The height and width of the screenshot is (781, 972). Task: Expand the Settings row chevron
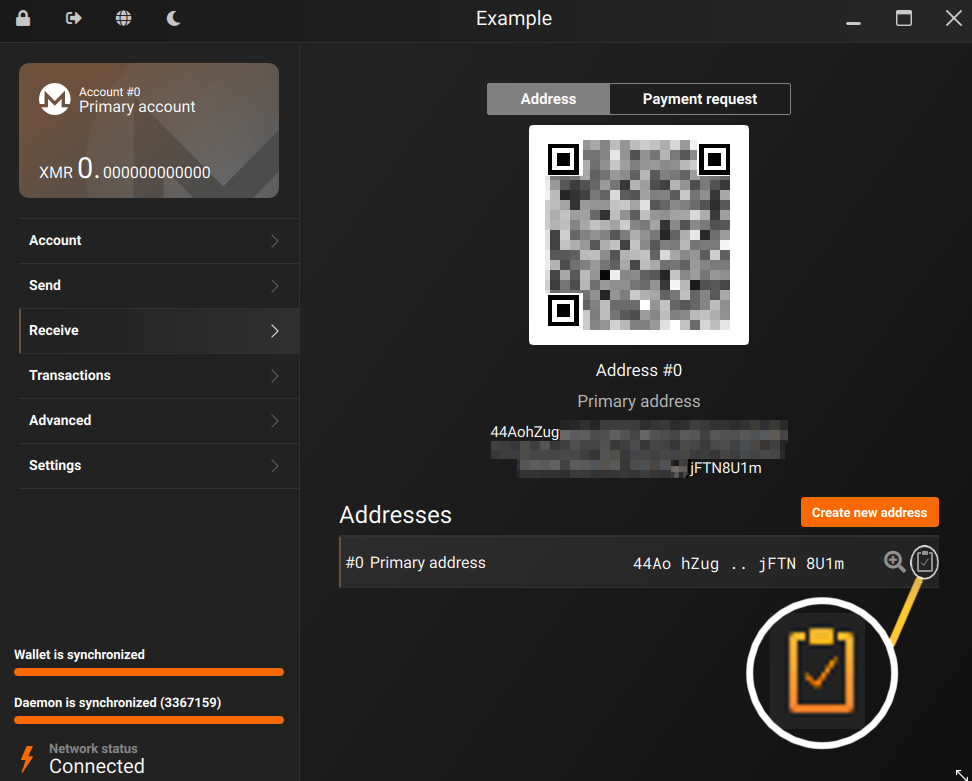click(x=275, y=466)
